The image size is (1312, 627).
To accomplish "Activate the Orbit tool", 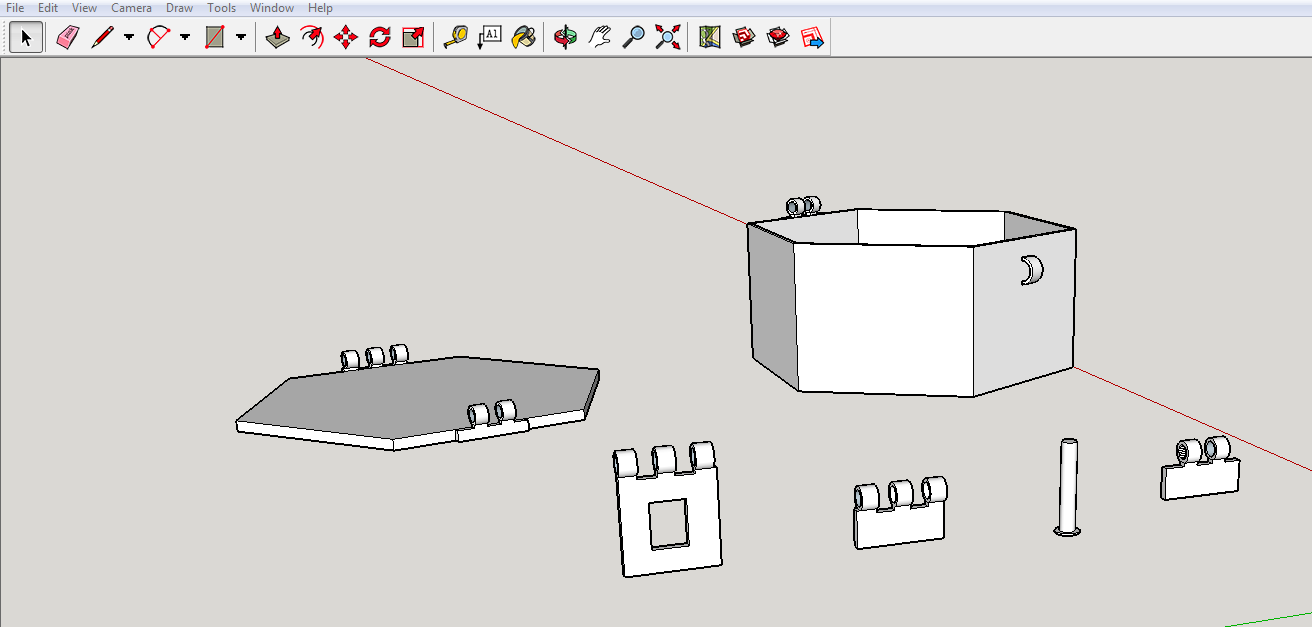I will (565, 37).
